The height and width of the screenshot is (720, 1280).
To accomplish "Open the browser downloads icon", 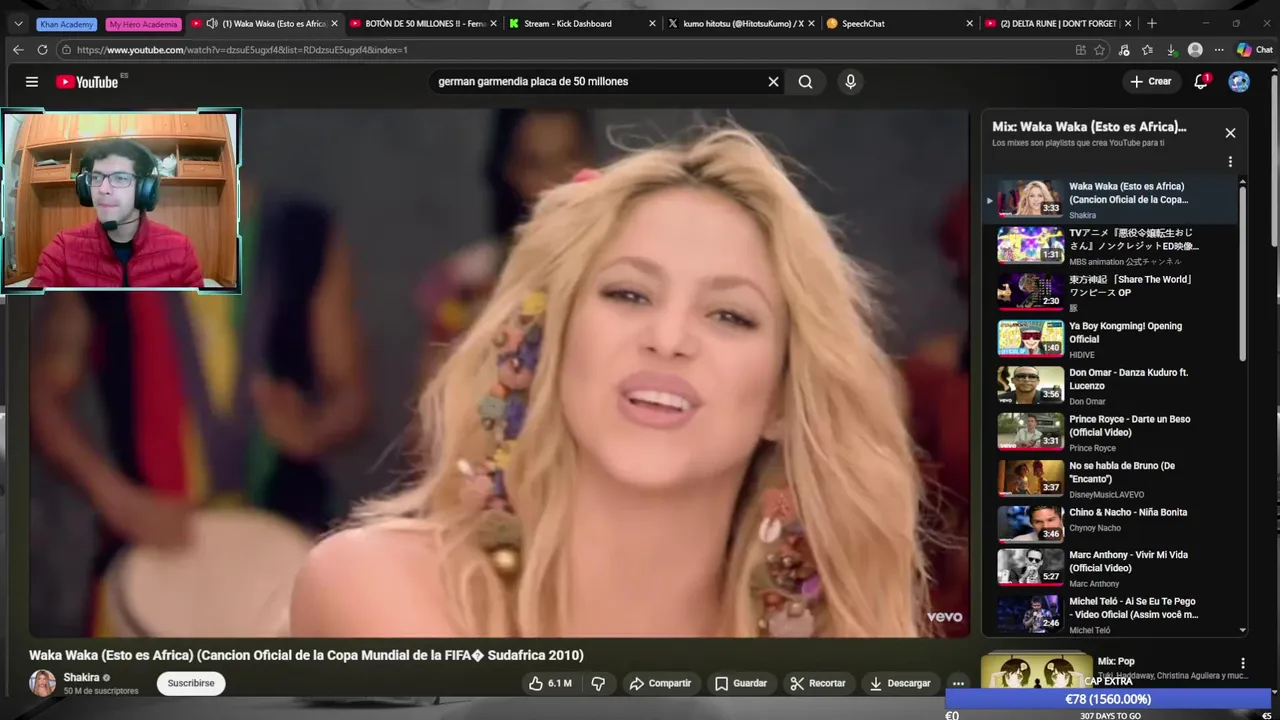I will [1172, 49].
